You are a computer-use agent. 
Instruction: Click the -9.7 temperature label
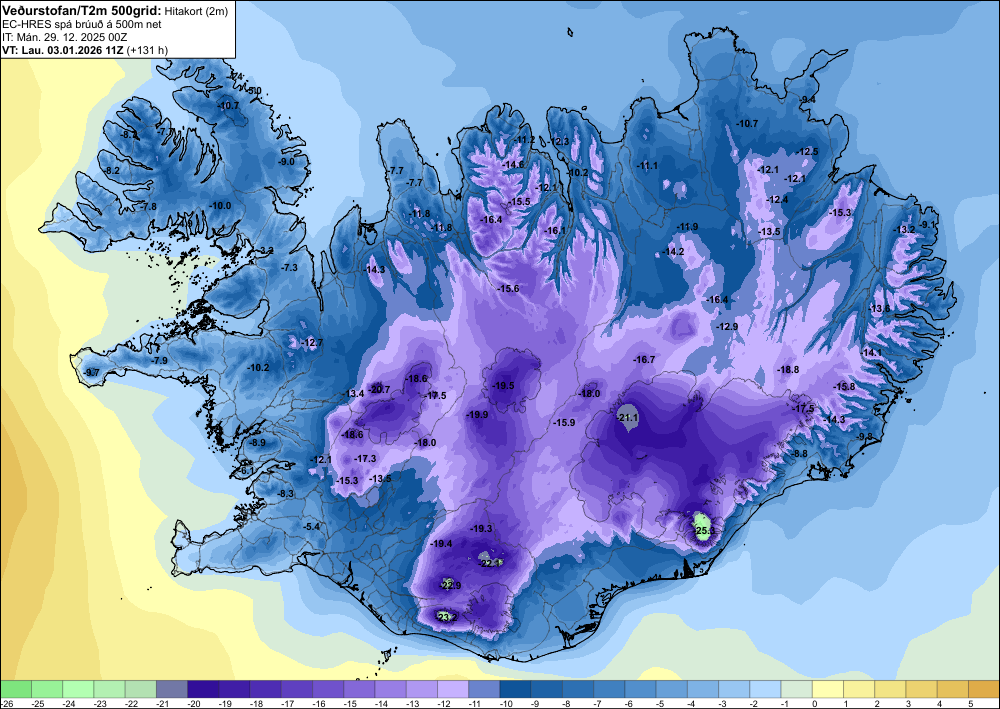pyautogui.click(x=92, y=372)
